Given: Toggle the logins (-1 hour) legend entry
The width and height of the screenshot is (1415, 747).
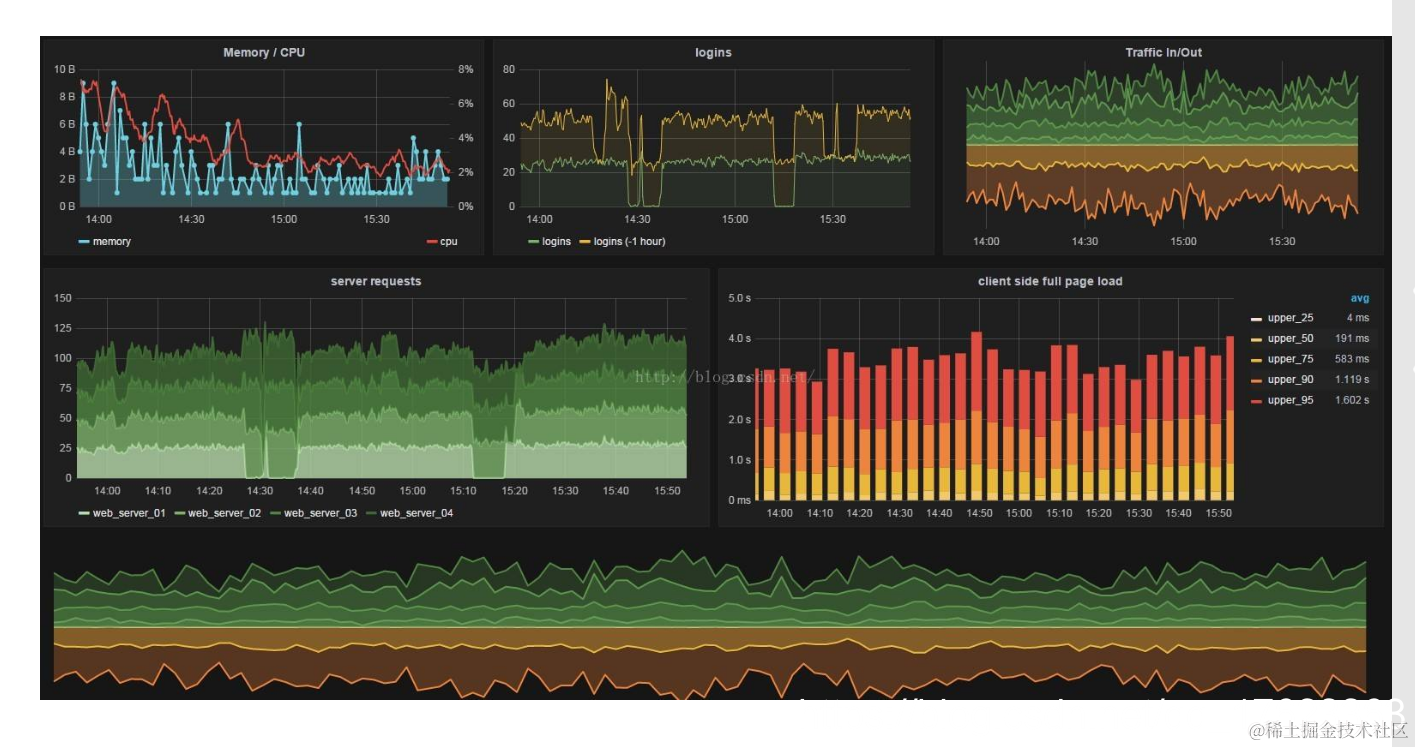Looking at the screenshot, I should 622,241.
